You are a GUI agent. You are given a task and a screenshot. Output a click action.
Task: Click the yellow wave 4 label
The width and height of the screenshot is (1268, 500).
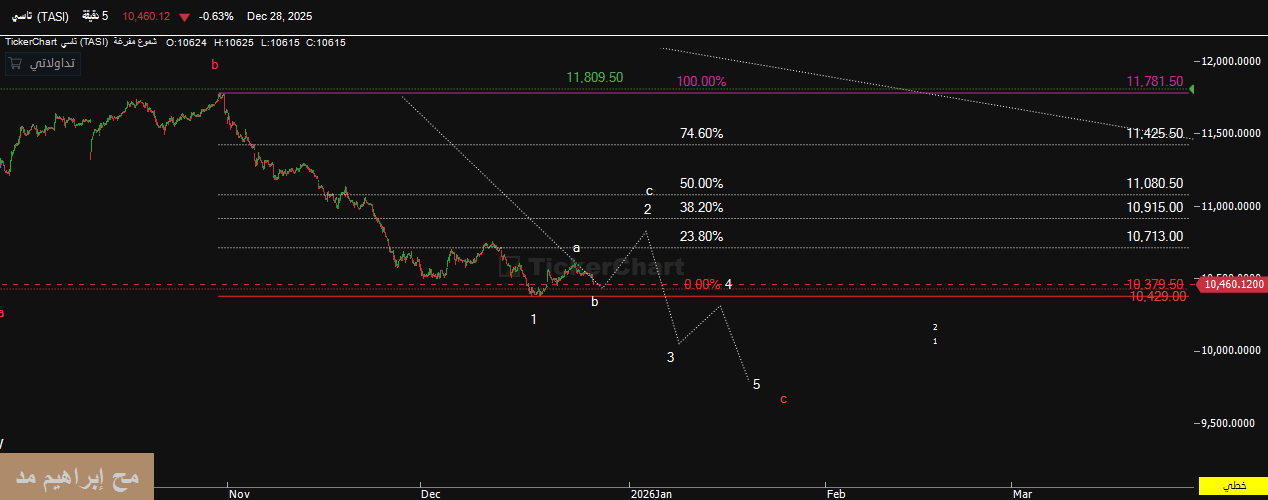(x=729, y=284)
